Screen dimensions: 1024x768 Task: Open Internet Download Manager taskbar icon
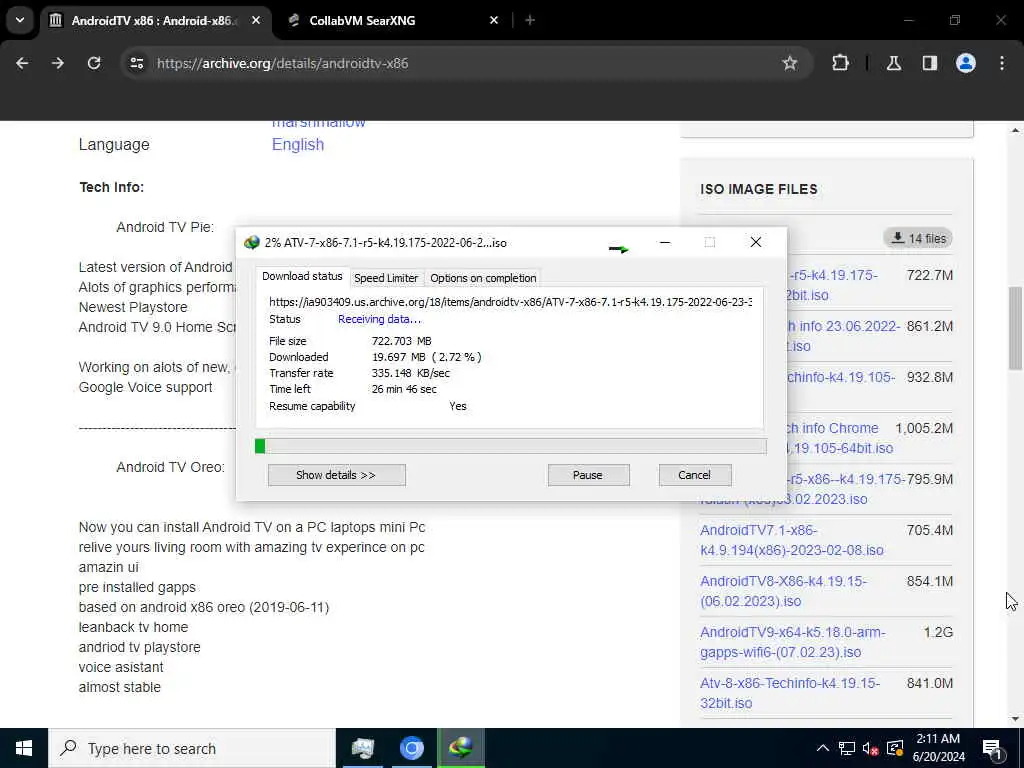pyautogui.click(x=460, y=748)
